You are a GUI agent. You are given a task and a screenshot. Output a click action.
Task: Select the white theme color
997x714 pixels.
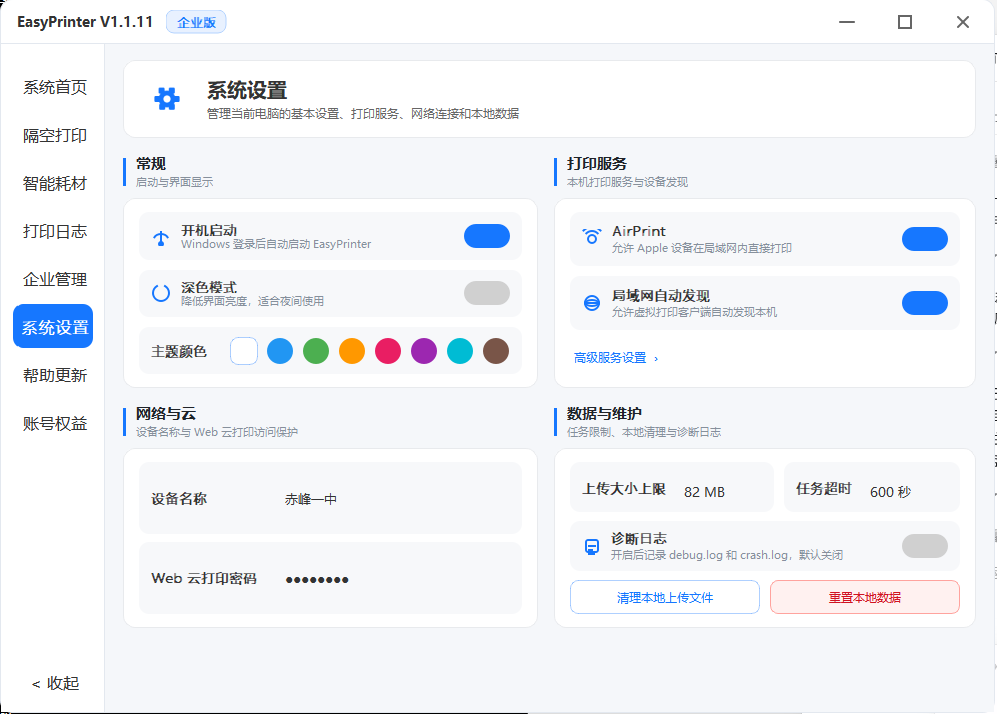244,351
